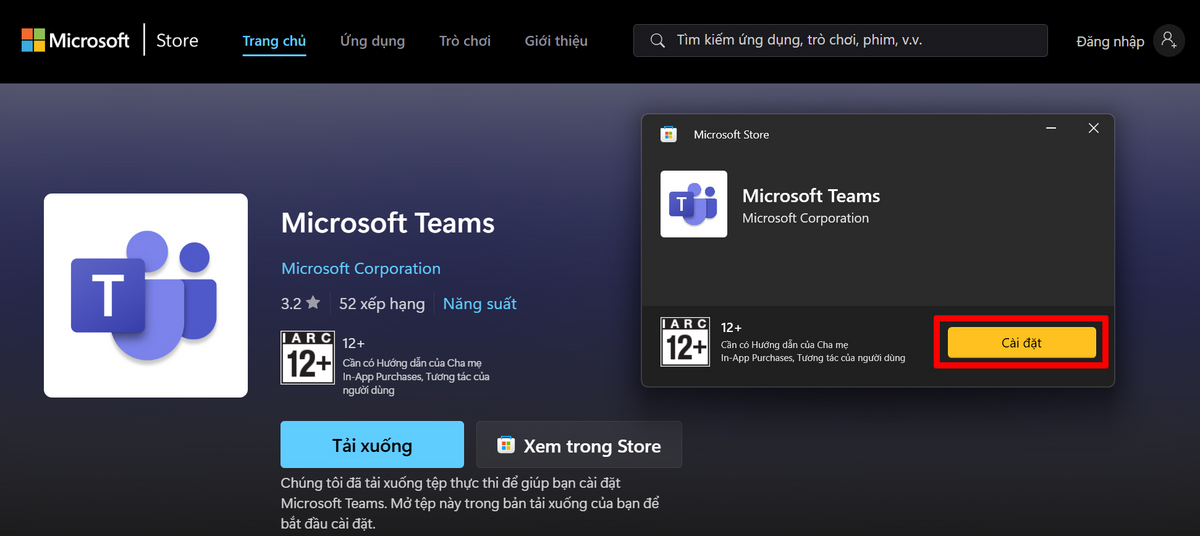Click the user account avatar icon
Viewport: 1200px width, 536px height.
[1168, 41]
